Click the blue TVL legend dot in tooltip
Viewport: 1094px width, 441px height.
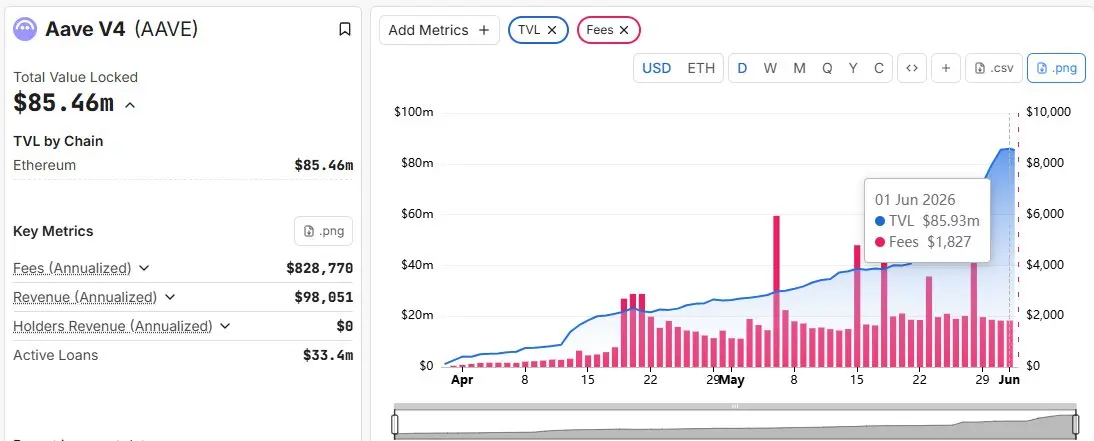click(x=880, y=221)
